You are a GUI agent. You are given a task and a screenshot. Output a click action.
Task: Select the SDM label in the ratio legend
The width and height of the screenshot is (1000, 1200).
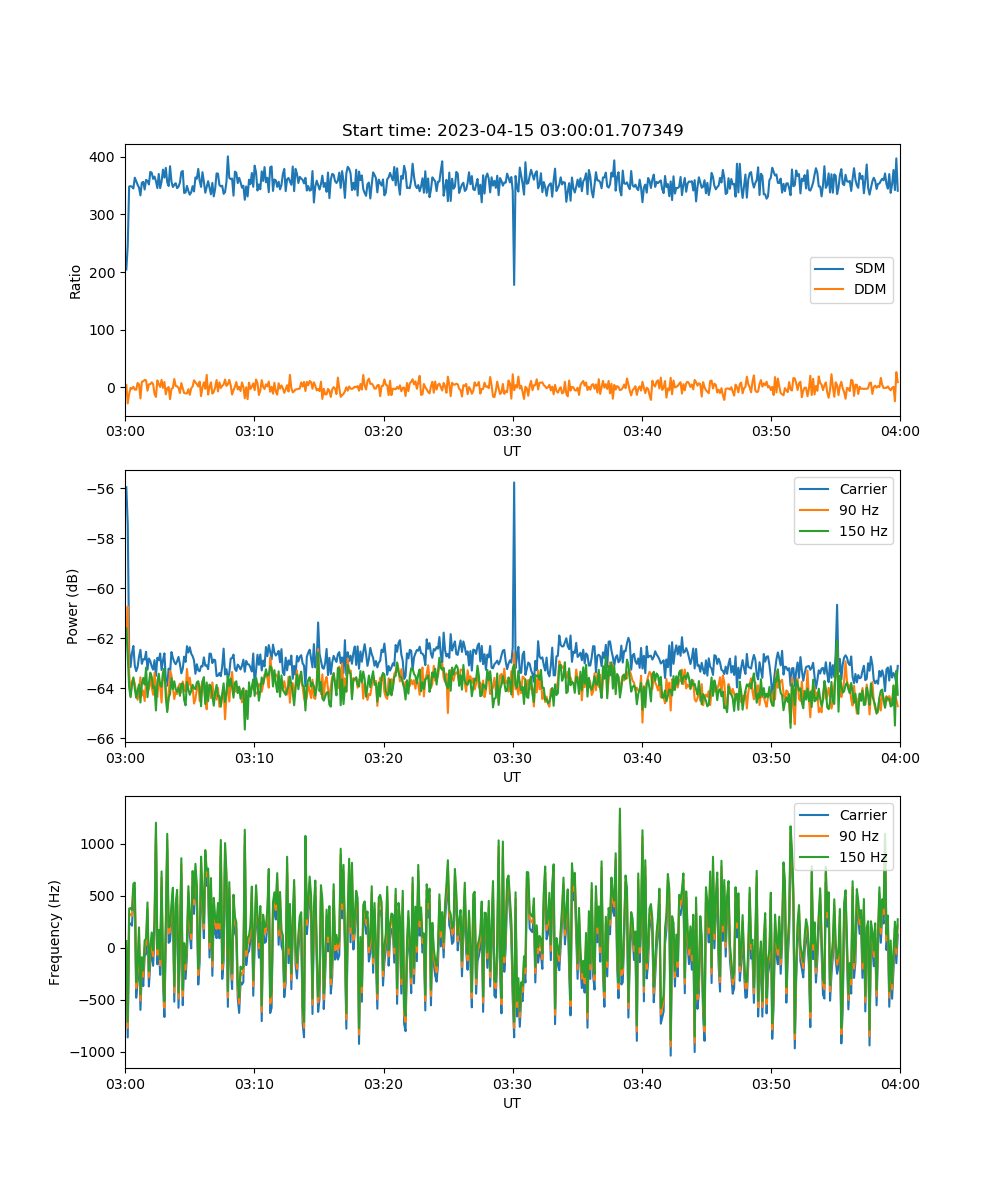pyautogui.click(x=870, y=269)
